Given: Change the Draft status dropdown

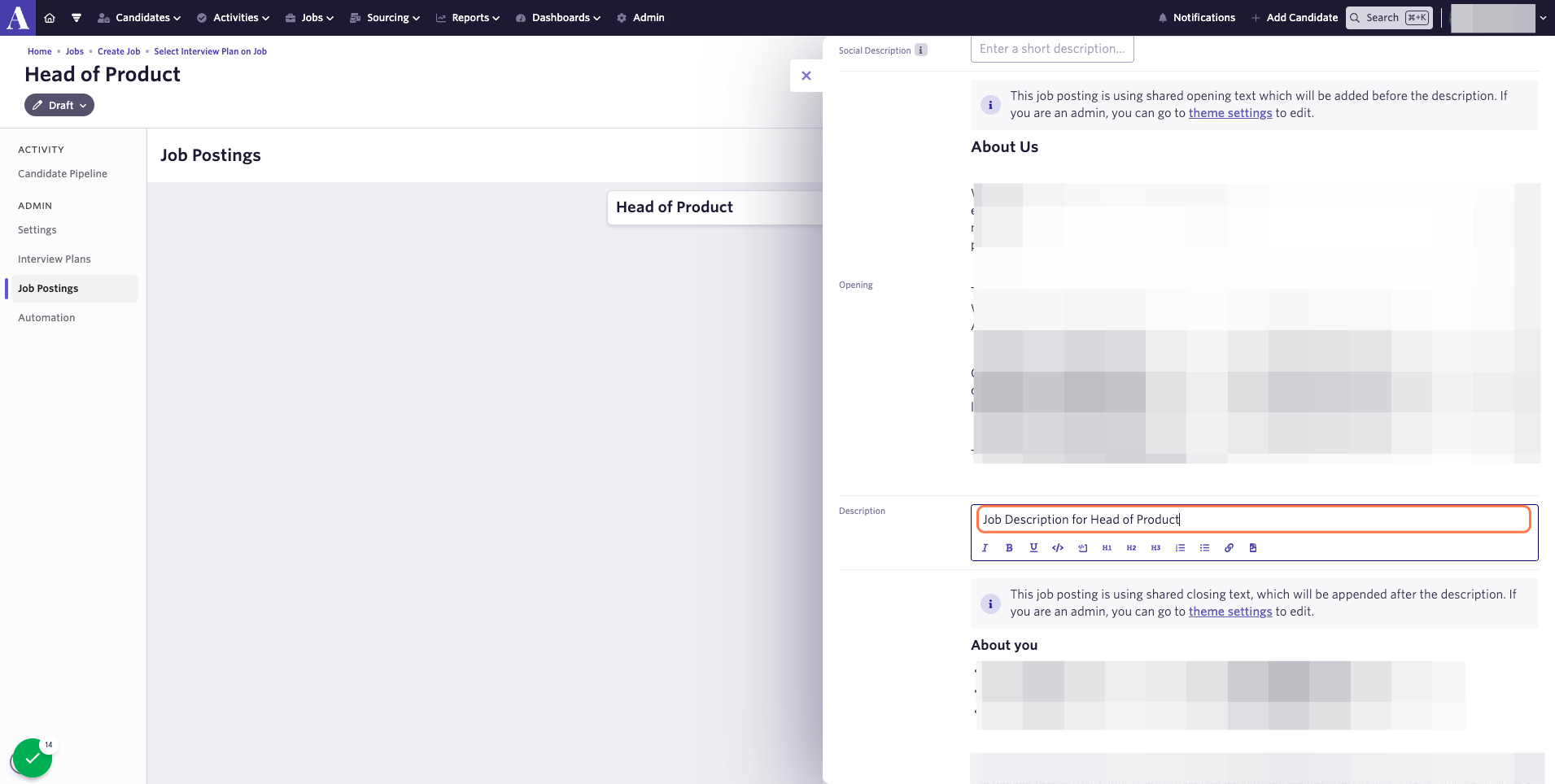Looking at the screenshot, I should (59, 105).
